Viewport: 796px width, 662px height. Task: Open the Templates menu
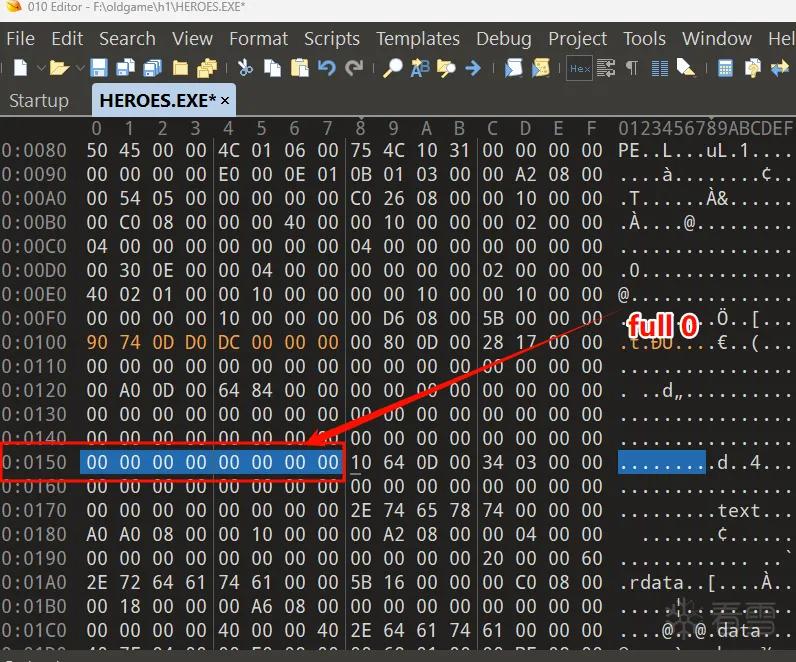point(418,39)
